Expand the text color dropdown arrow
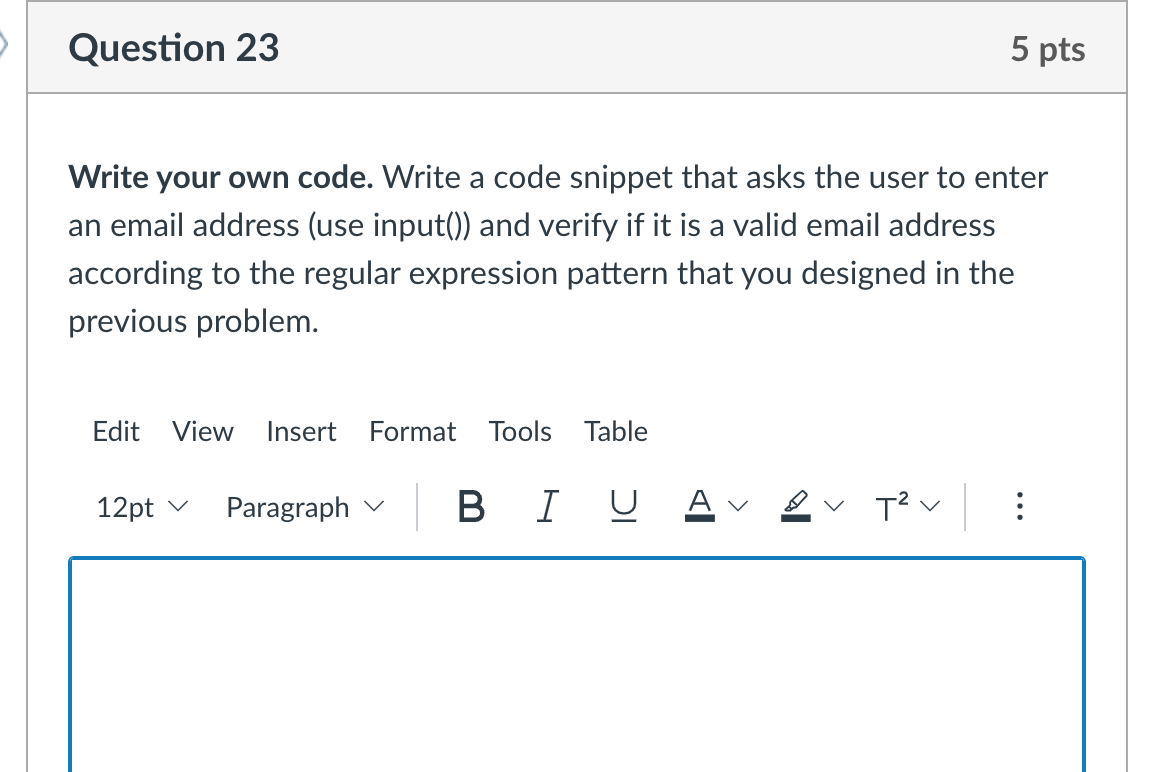 (736, 507)
